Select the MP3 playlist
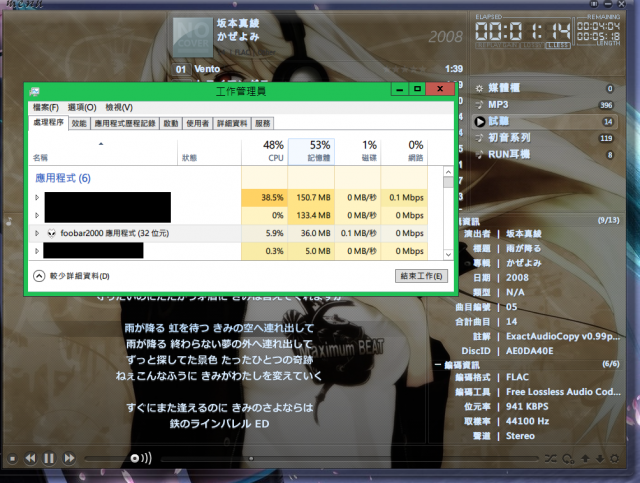This screenshot has width=640, height=483. coord(545,105)
